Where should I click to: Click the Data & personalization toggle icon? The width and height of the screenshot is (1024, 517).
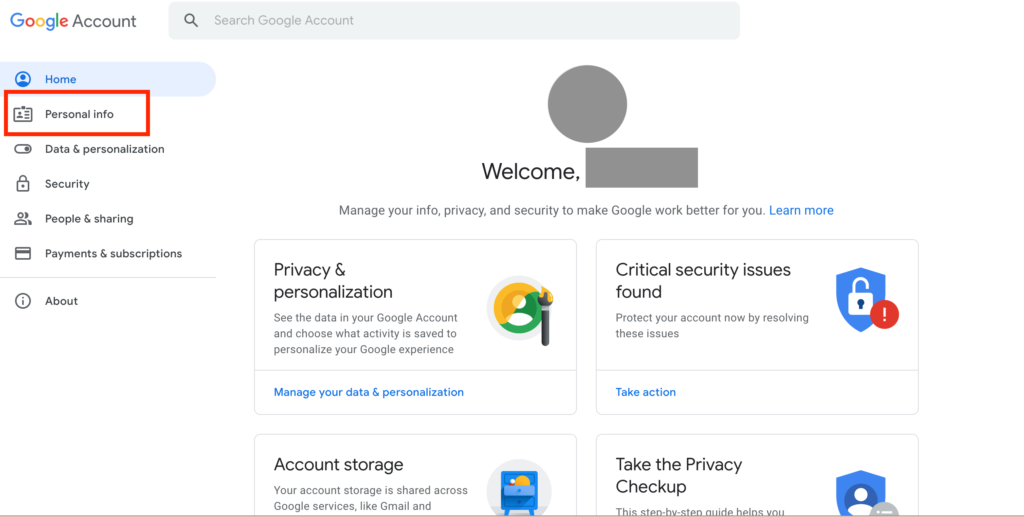[x=23, y=149]
